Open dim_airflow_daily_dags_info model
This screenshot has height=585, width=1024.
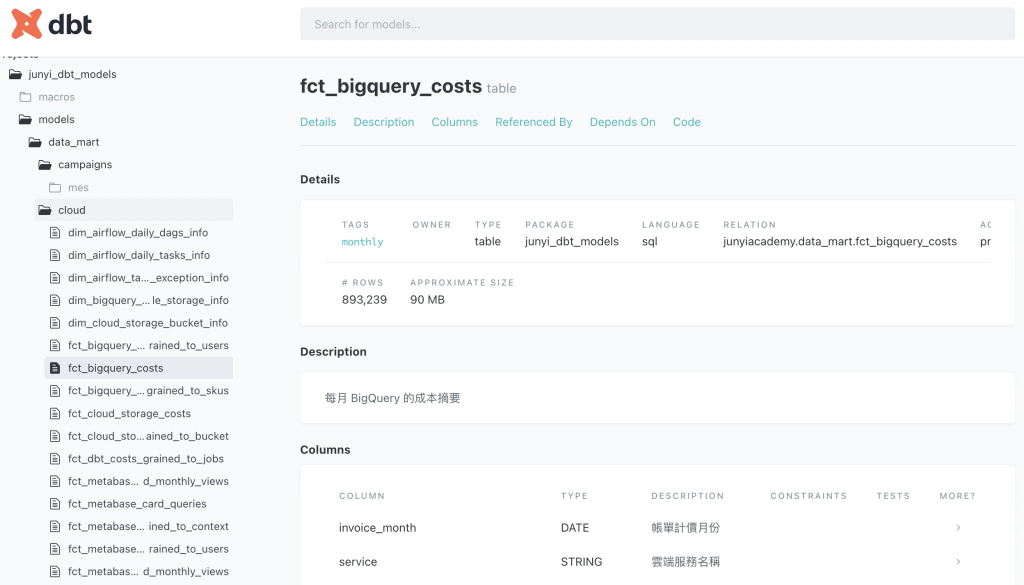[138, 232]
